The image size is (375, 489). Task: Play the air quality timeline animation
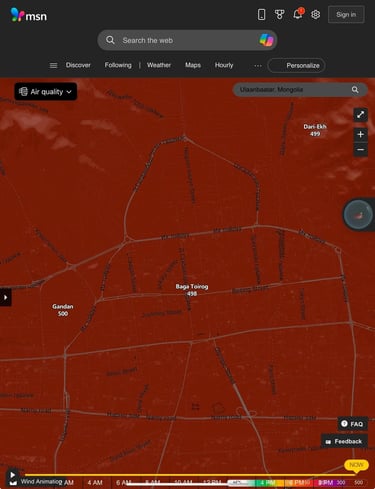pos(12,474)
